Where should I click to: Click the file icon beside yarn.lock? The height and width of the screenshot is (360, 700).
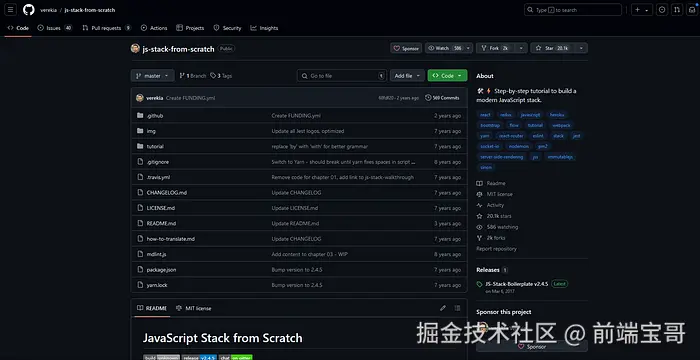tap(140, 285)
